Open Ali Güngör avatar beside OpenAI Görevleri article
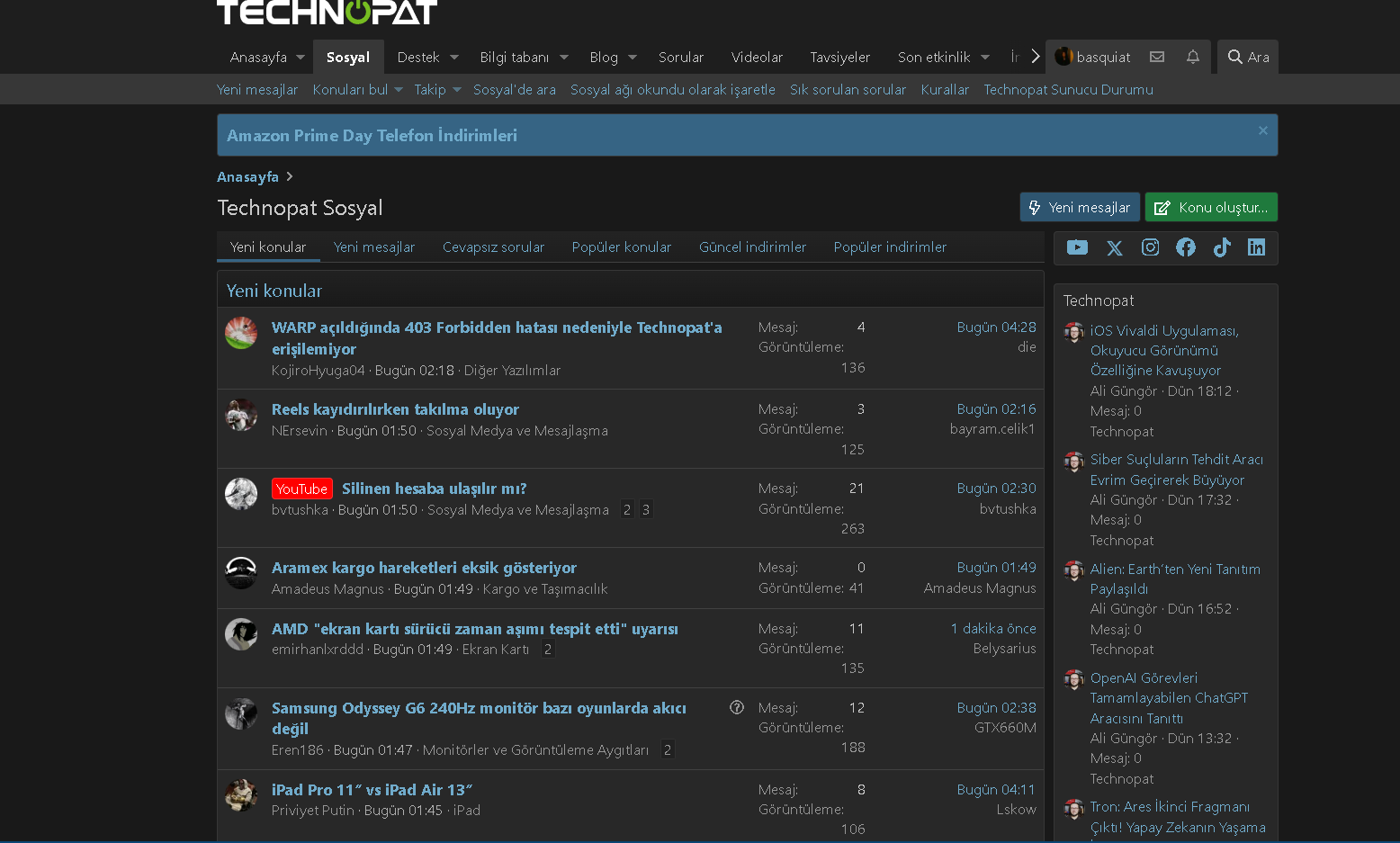 1074,679
